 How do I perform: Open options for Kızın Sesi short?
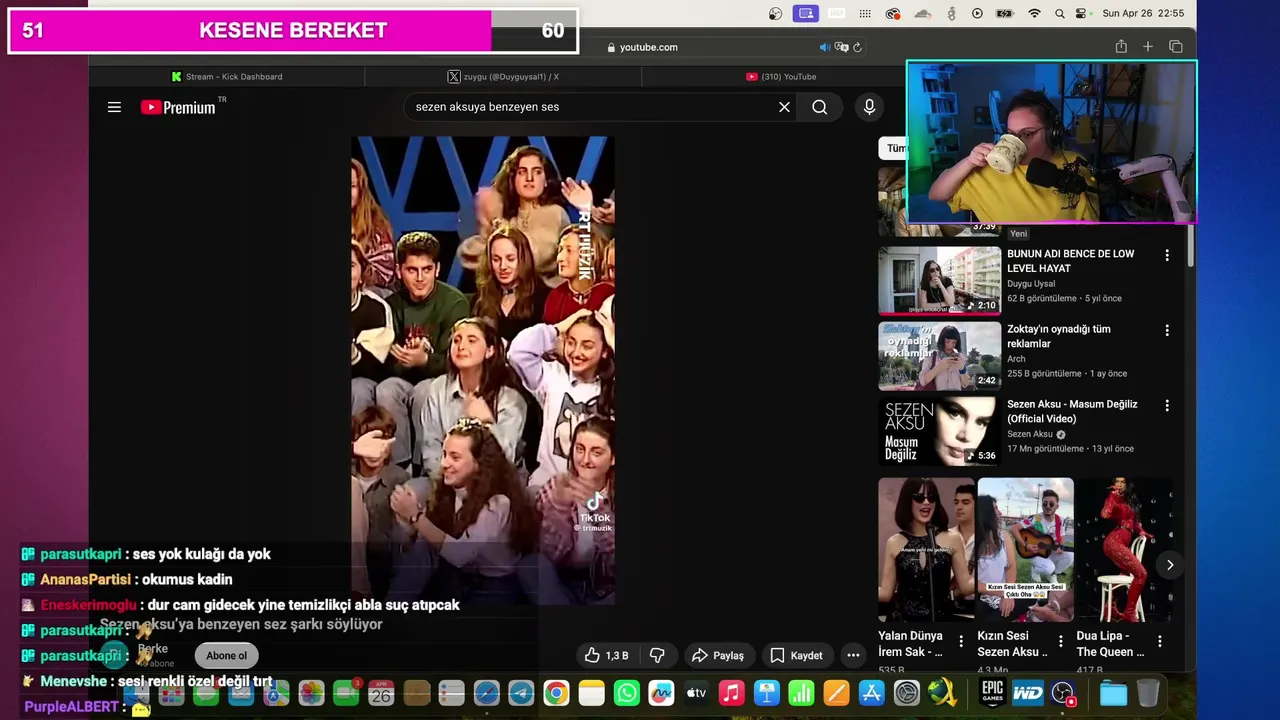1060,641
